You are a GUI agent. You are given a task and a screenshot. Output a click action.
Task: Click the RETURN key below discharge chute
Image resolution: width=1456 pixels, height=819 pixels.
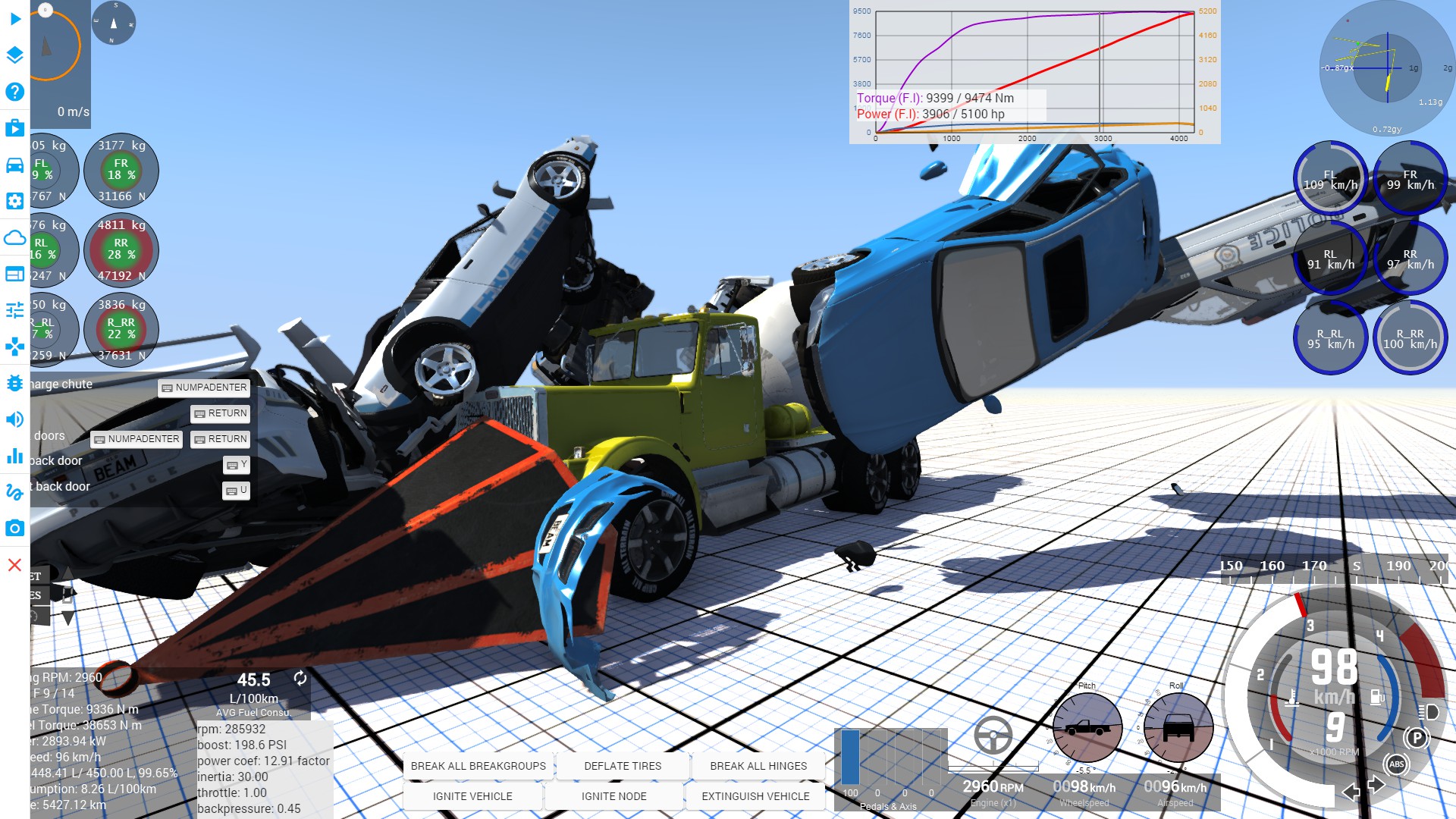[x=221, y=413]
